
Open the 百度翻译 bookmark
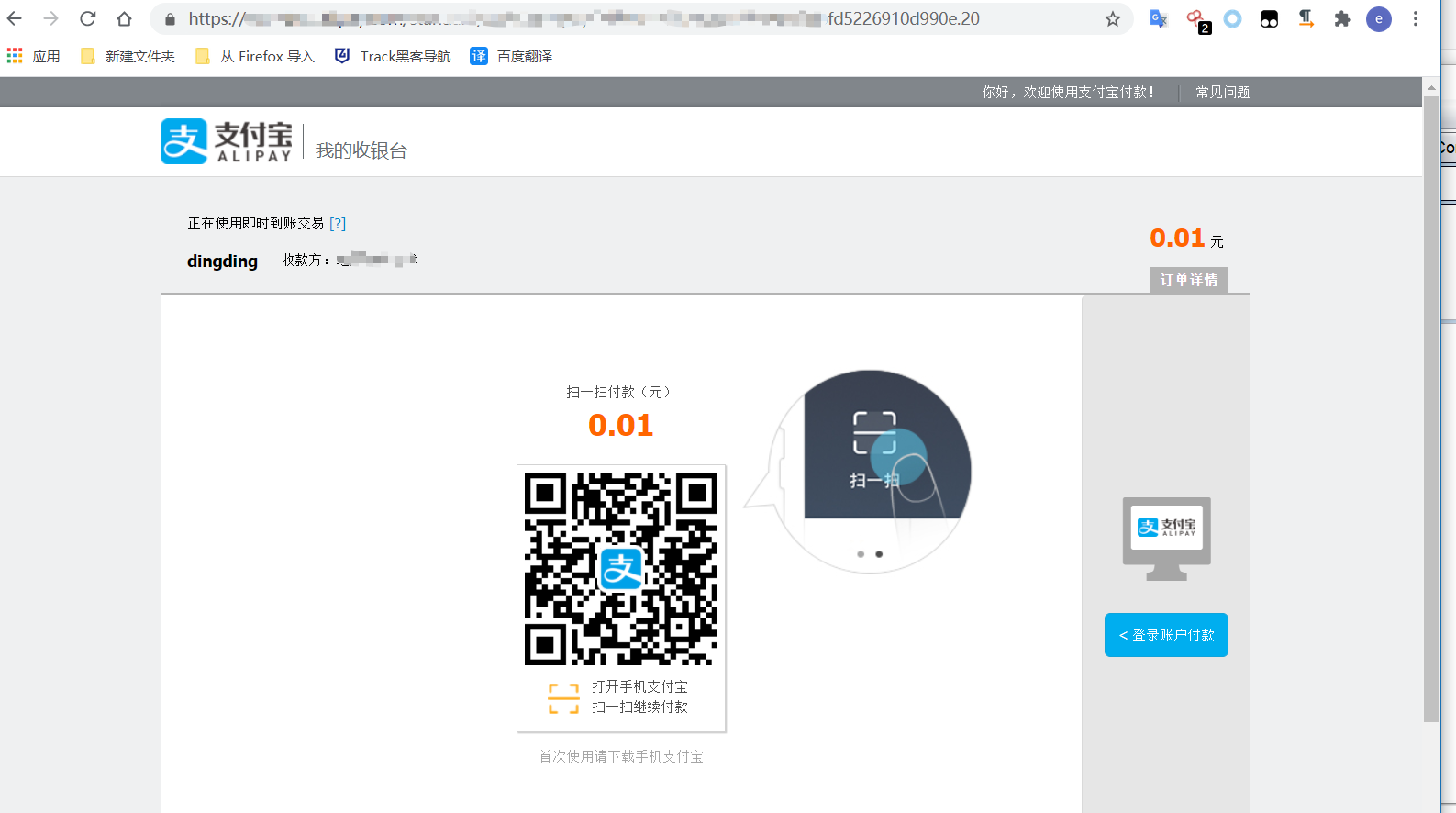[511, 56]
